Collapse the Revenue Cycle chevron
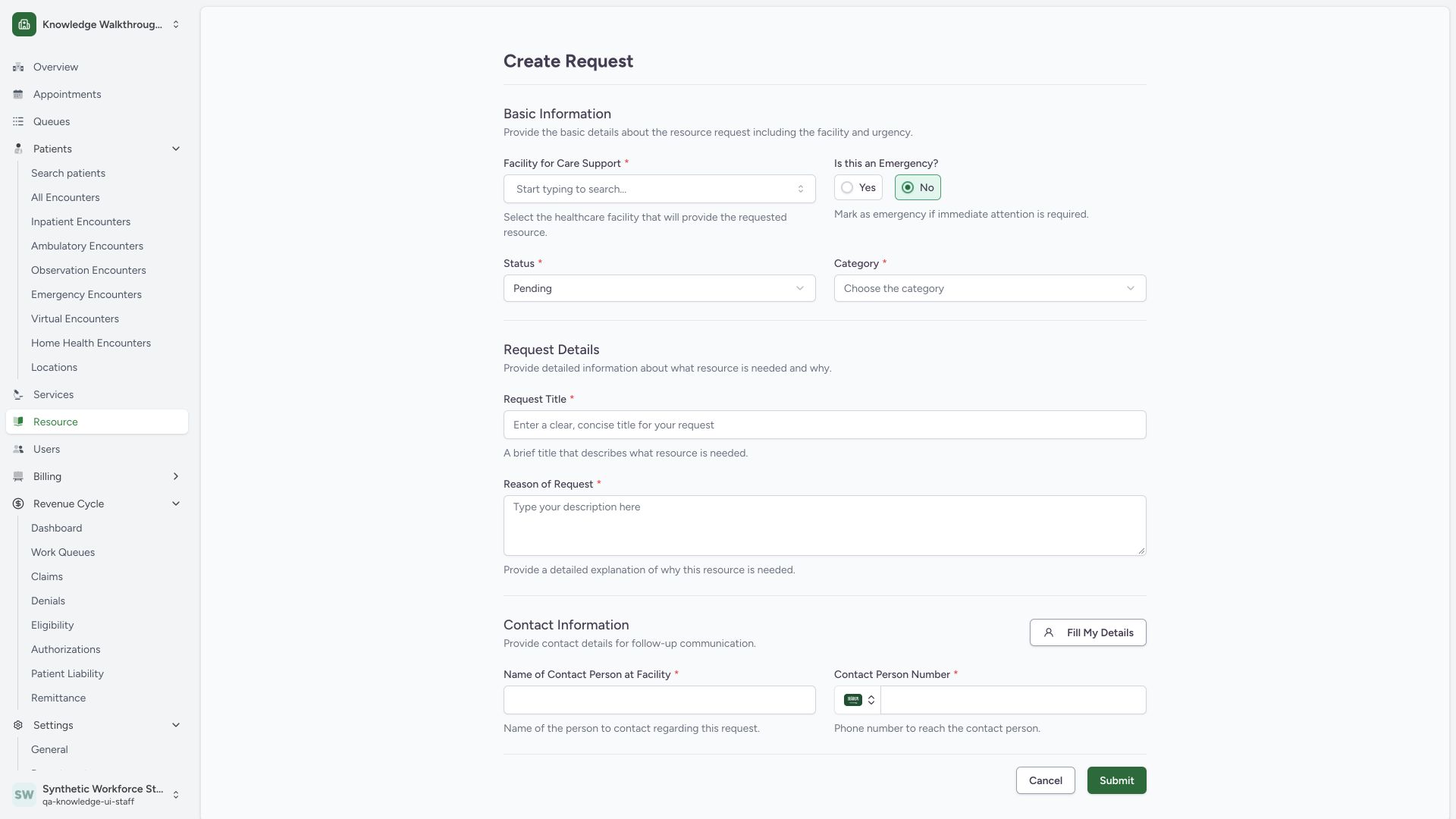The width and height of the screenshot is (1456, 819). [176, 504]
